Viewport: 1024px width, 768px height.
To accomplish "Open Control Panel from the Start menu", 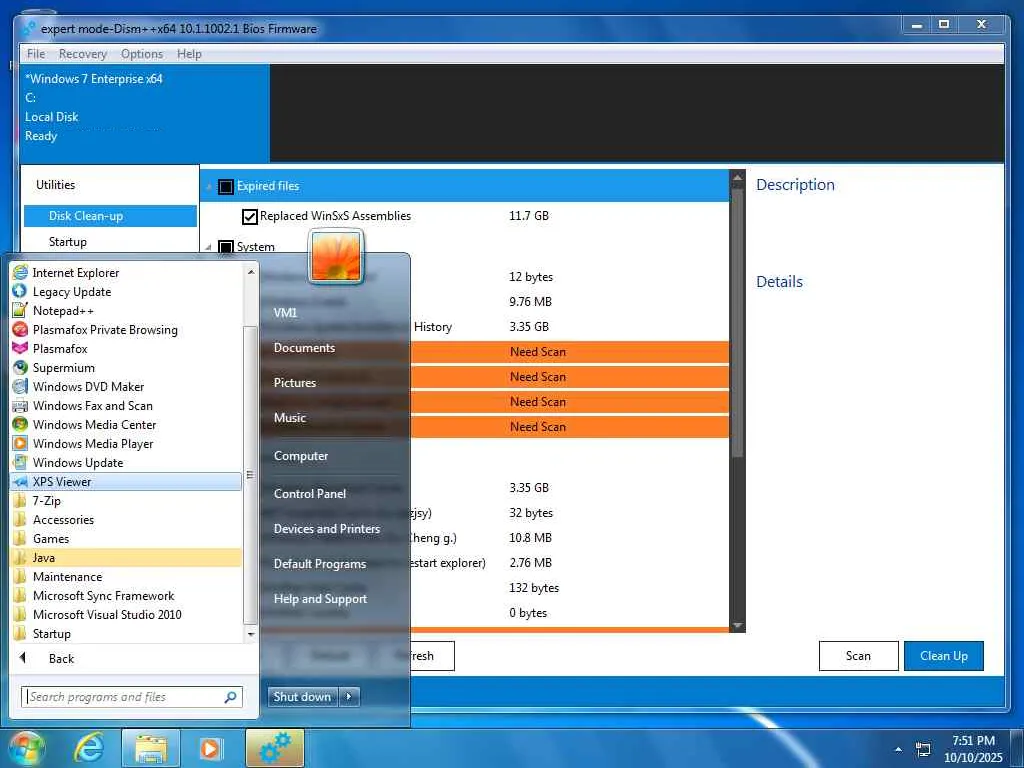I will pos(310,494).
